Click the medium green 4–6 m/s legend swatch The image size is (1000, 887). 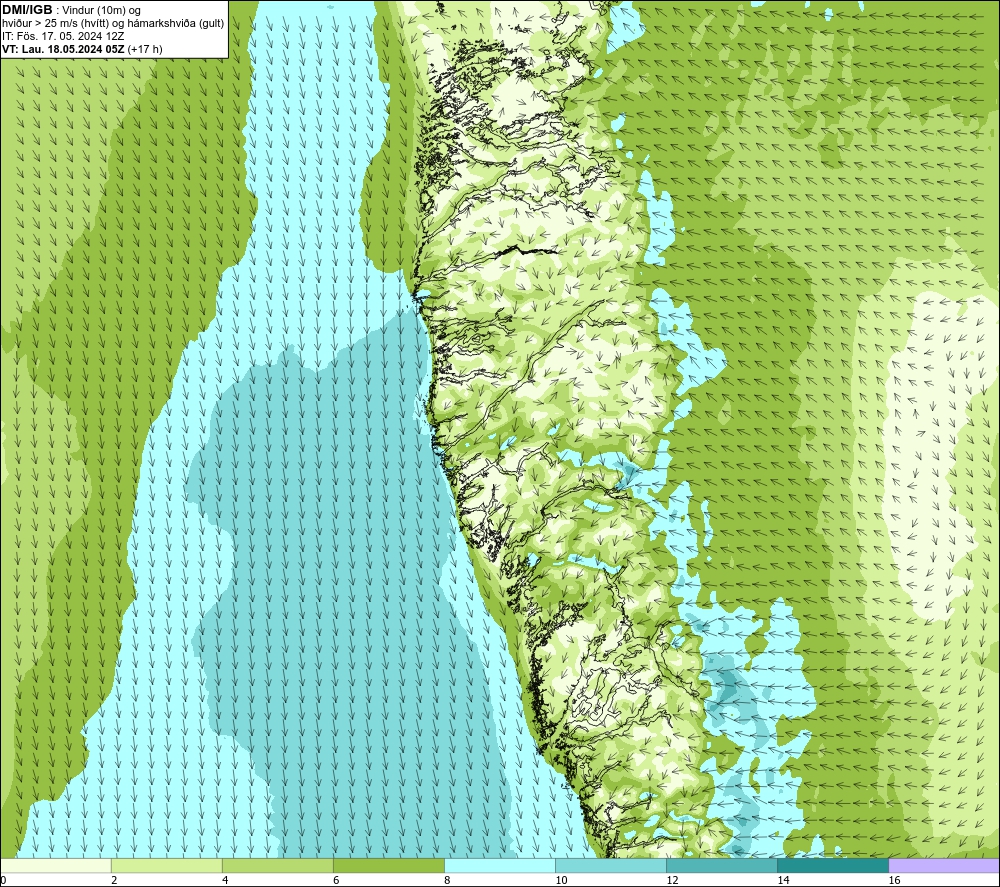(x=278, y=866)
